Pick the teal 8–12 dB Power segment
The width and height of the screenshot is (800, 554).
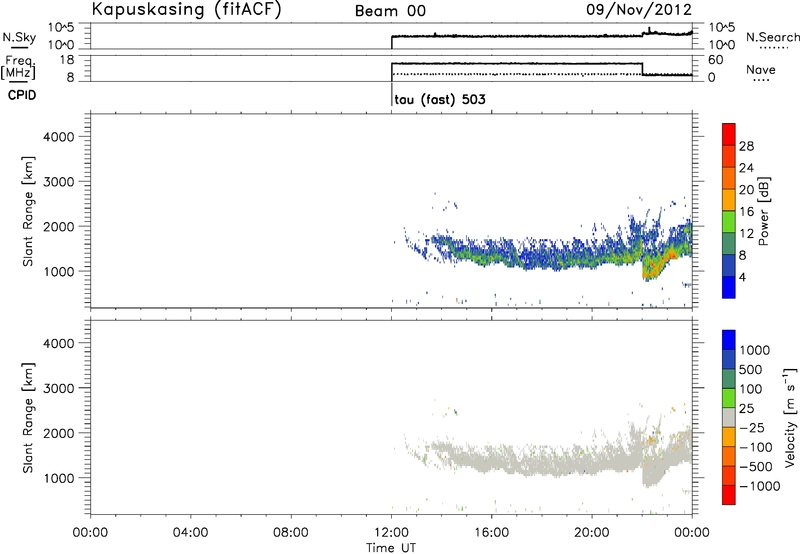(x=729, y=243)
